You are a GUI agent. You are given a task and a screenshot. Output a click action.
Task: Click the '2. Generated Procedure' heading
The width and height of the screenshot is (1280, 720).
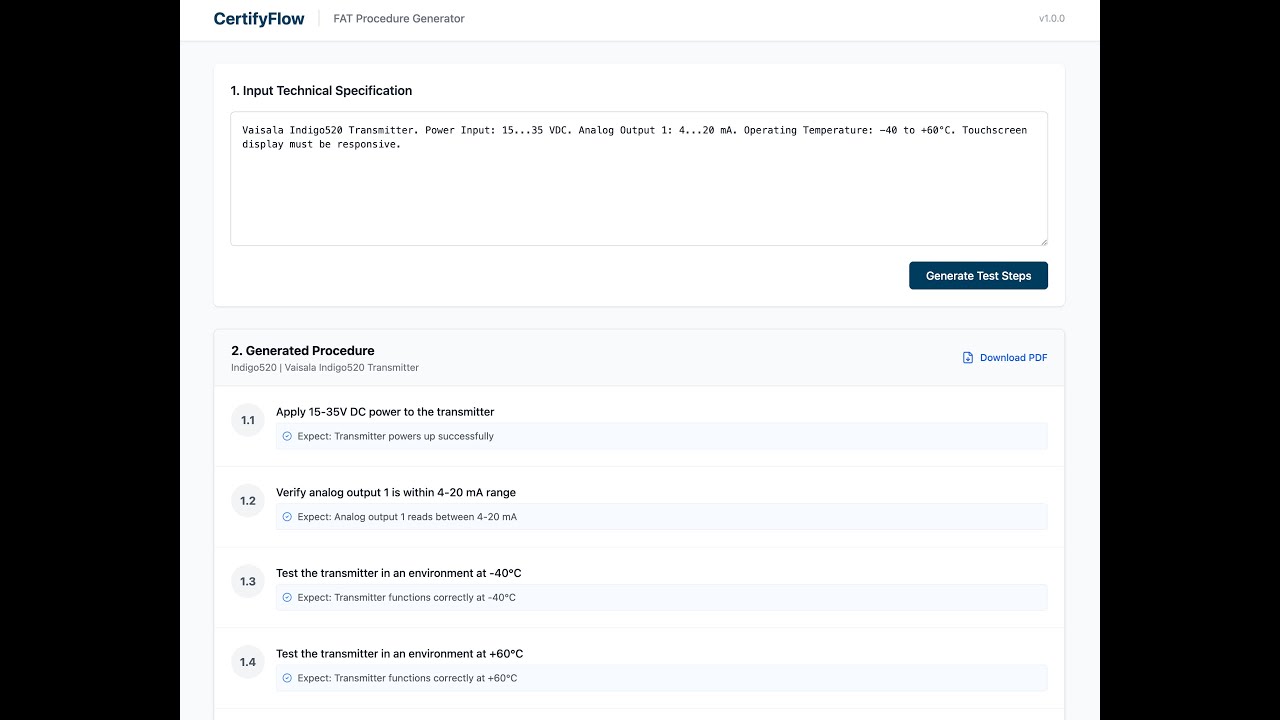[x=303, y=351]
